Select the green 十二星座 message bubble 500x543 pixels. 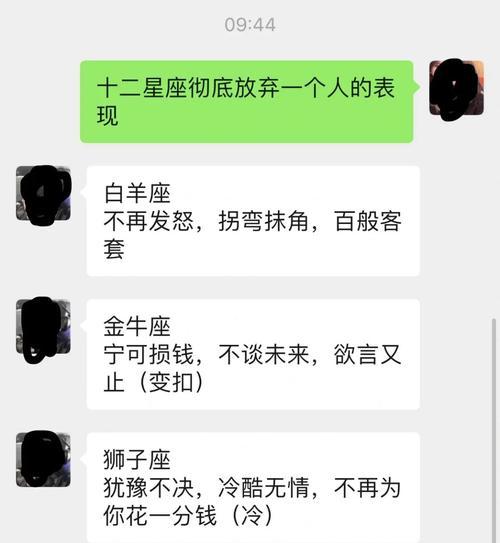pos(247,101)
